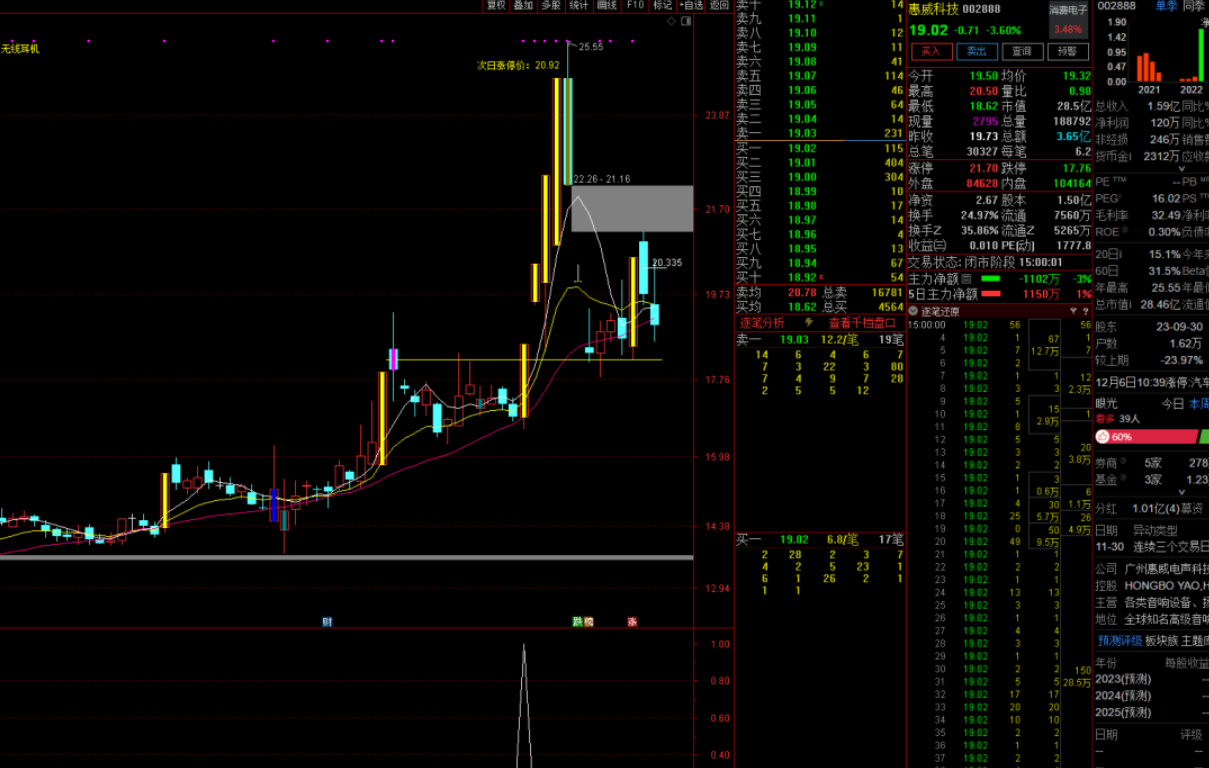Click the 买入 buy button

point(931,51)
